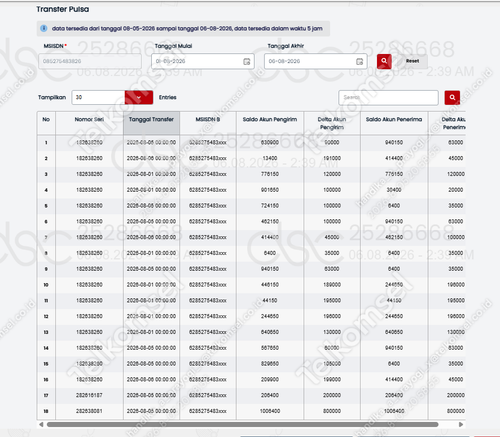
Task: Click the Transfer Pulsa page heading
Action: [x=63, y=9]
